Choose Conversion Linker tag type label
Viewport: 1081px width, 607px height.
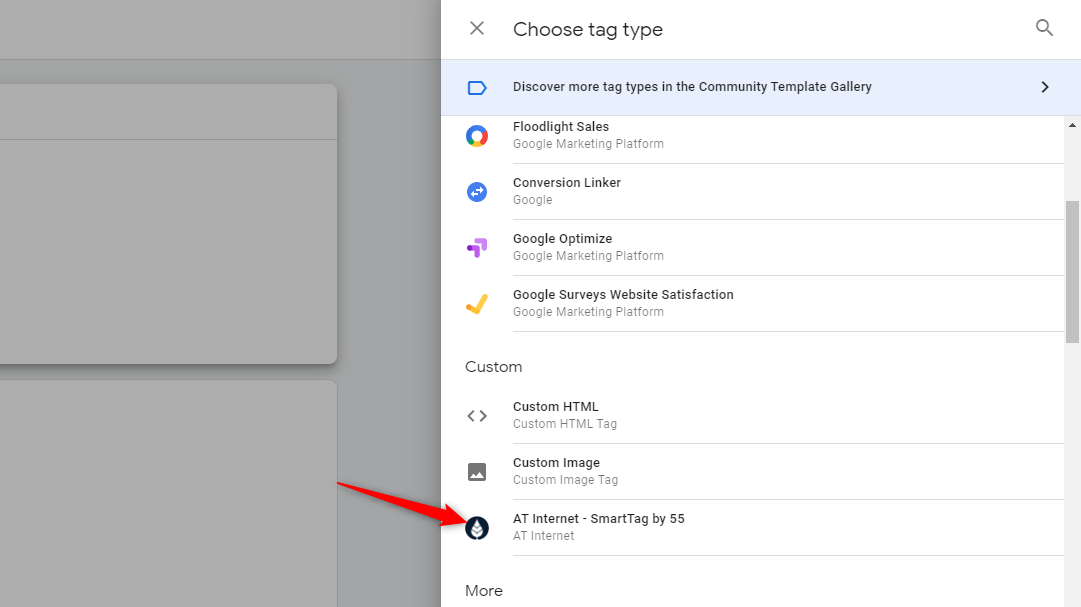point(566,183)
